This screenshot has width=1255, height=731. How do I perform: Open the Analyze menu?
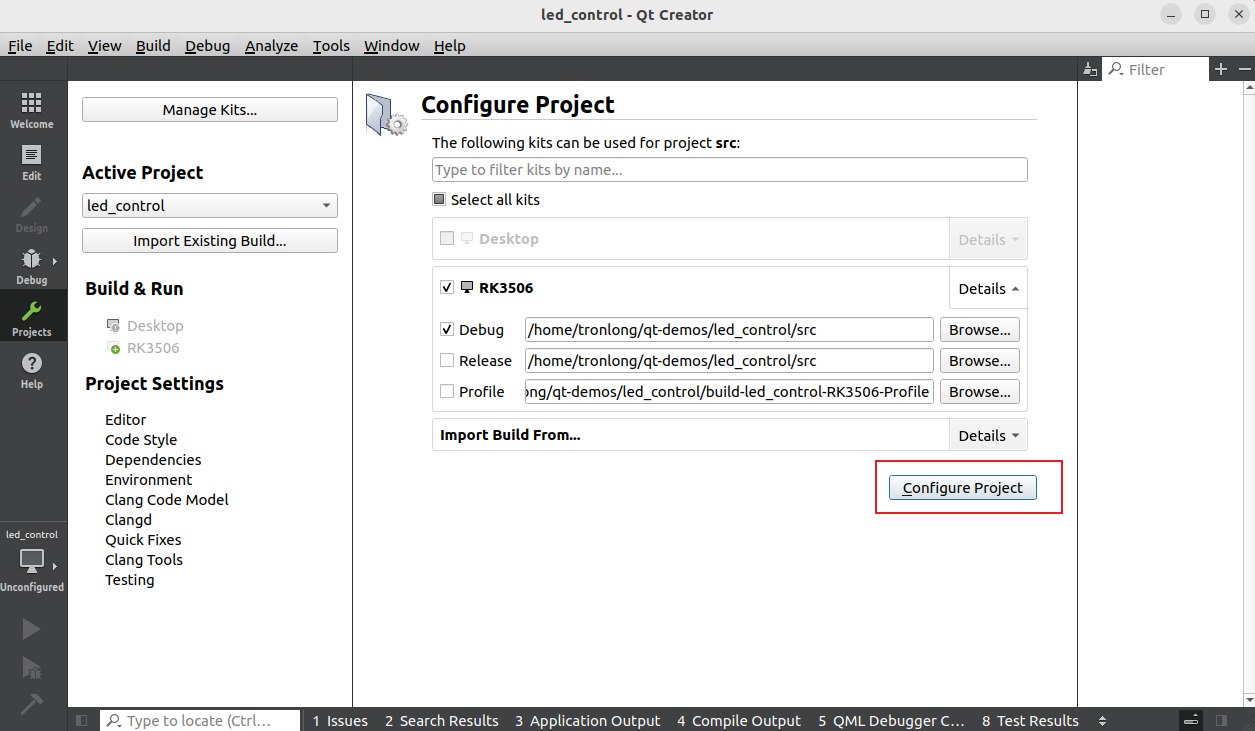271,45
